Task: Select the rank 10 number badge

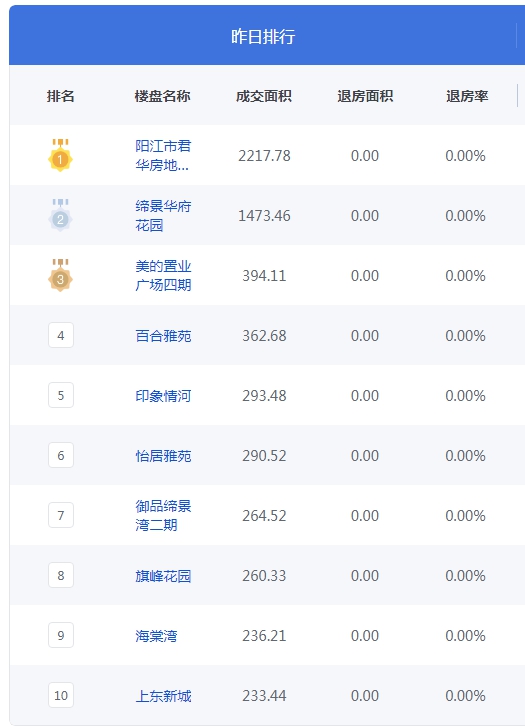Action: click(61, 695)
